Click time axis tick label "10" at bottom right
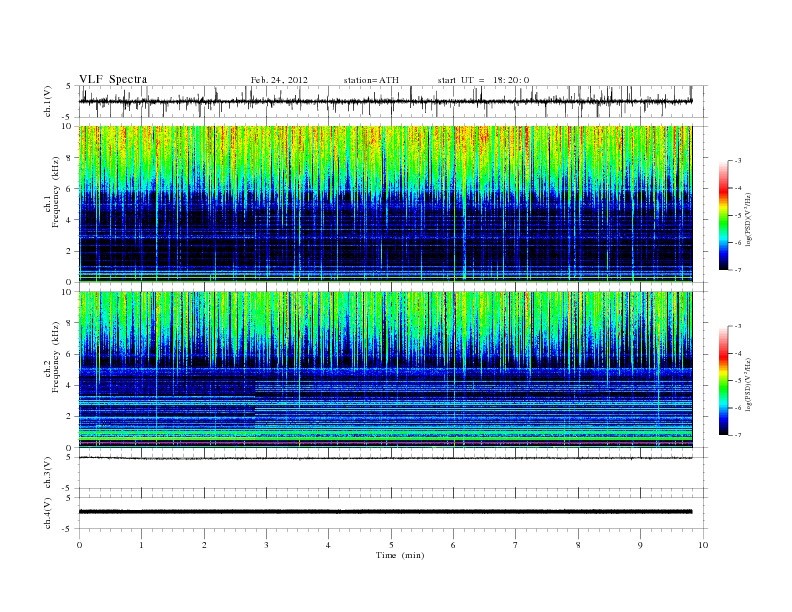The image size is (792, 612). [703, 545]
